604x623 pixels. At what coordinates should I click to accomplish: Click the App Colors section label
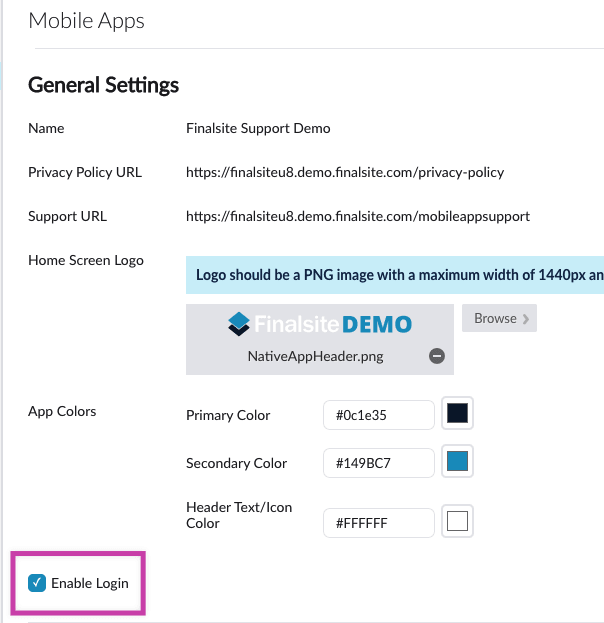tap(62, 411)
